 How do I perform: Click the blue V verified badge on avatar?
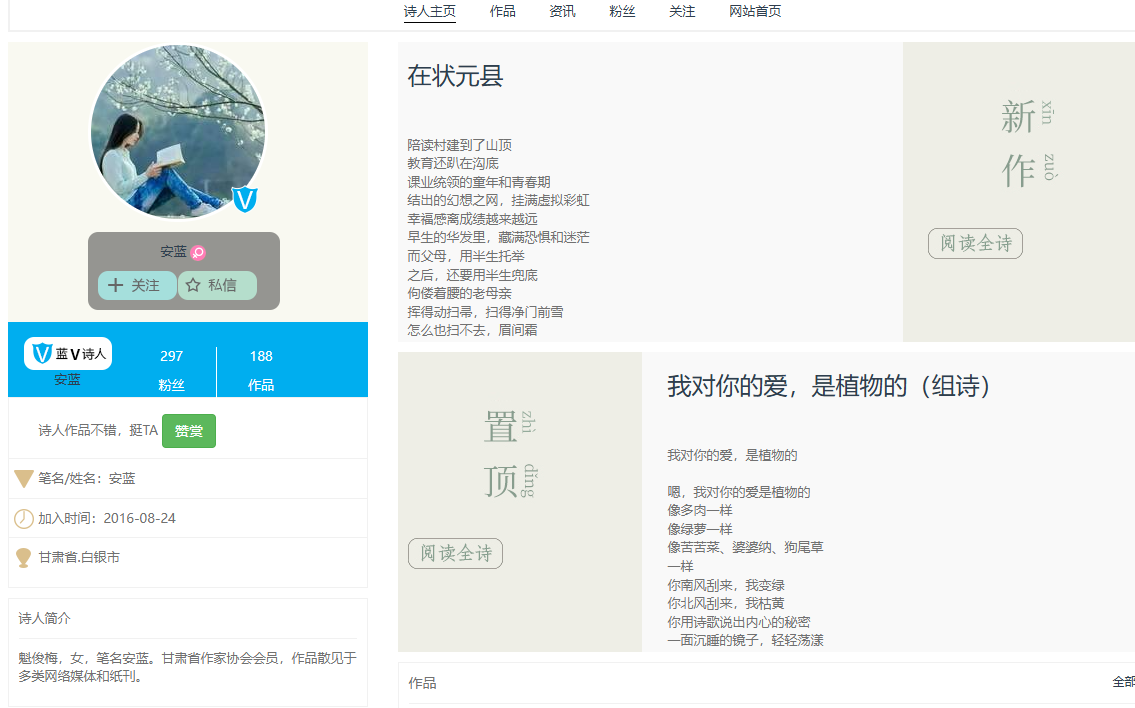point(245,200)
